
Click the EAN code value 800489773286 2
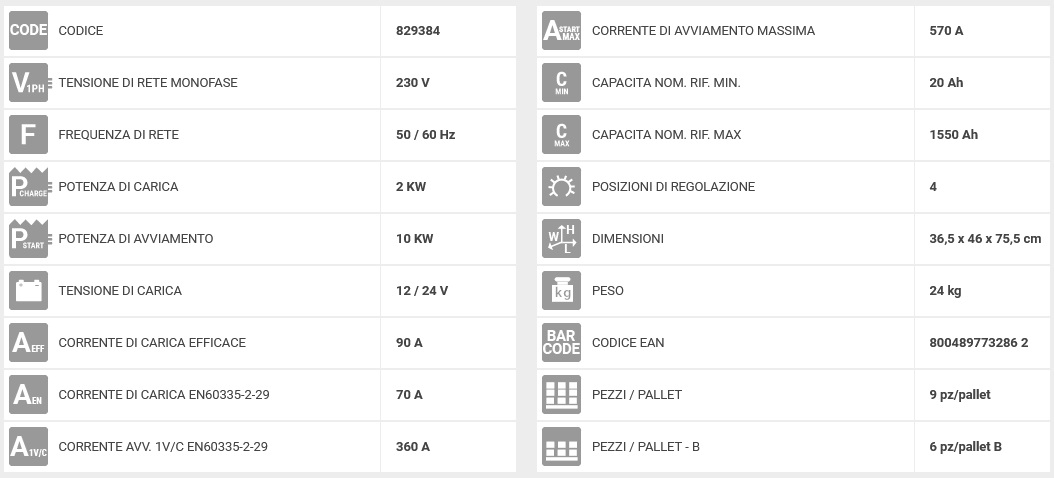pyautogui.click(x=978, y=343)
